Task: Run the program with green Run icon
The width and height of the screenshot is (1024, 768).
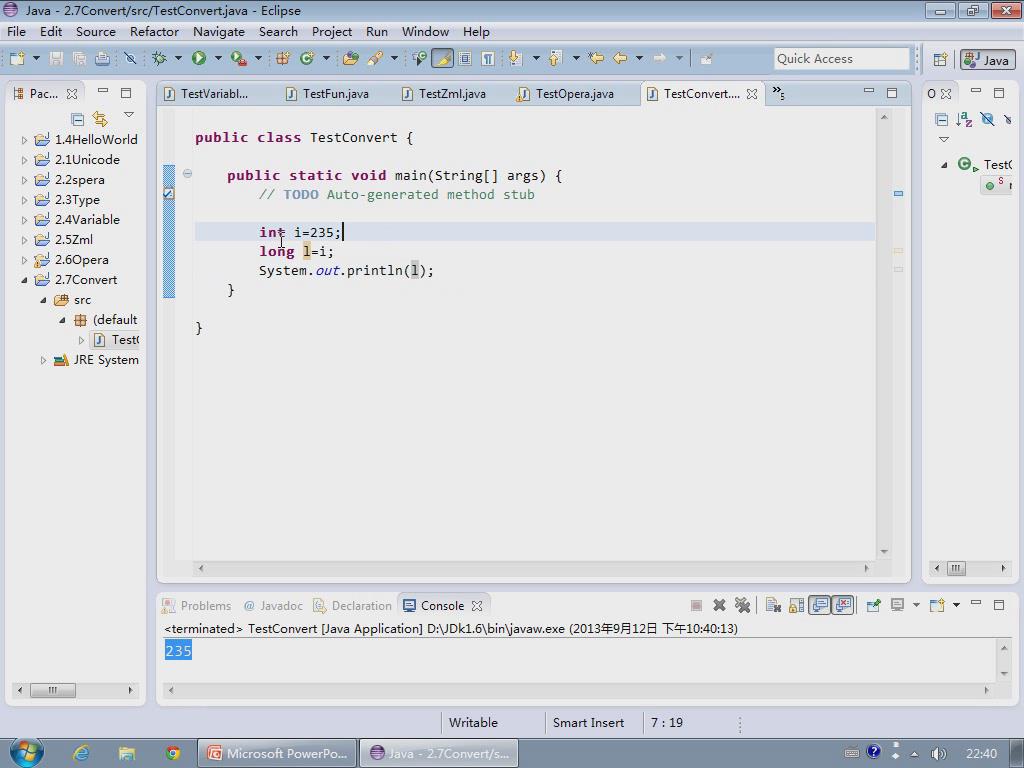Action: [199, 59]
